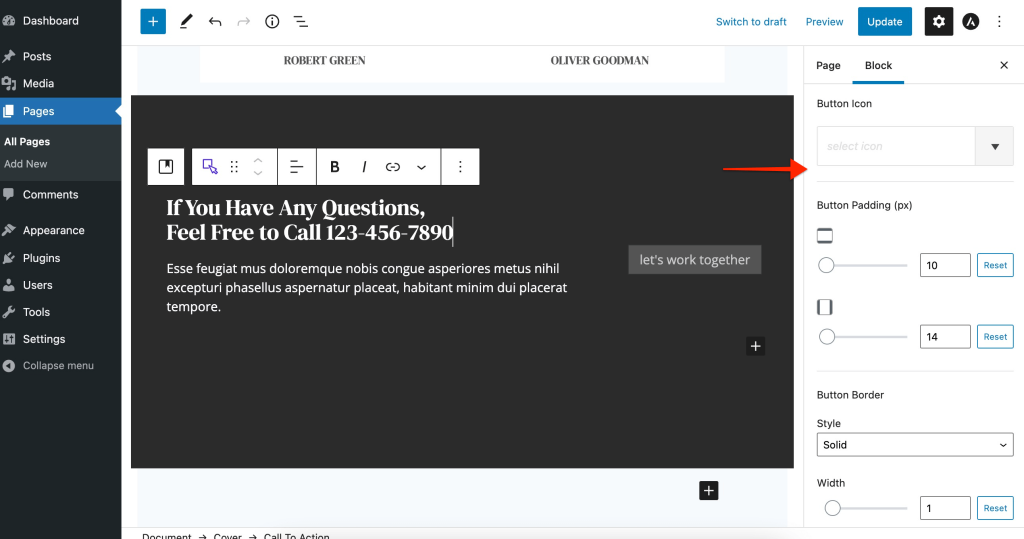Open the list view outline icon
1024x539 pixels.
[x=300, y=21]
